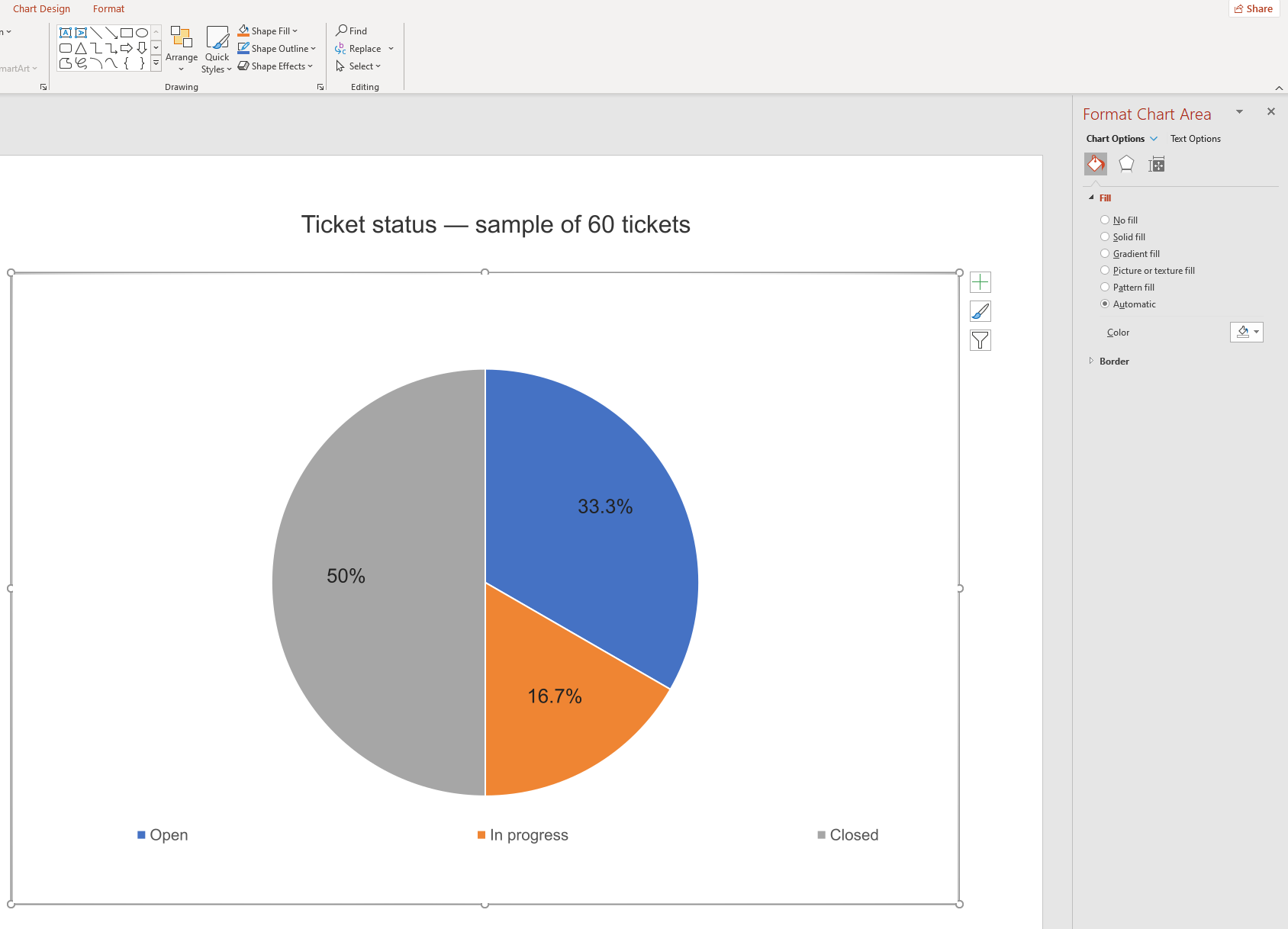Switch to Text Options in pane
Image resolution: width=1288 pixels, height=929 pixels.
1196,138
